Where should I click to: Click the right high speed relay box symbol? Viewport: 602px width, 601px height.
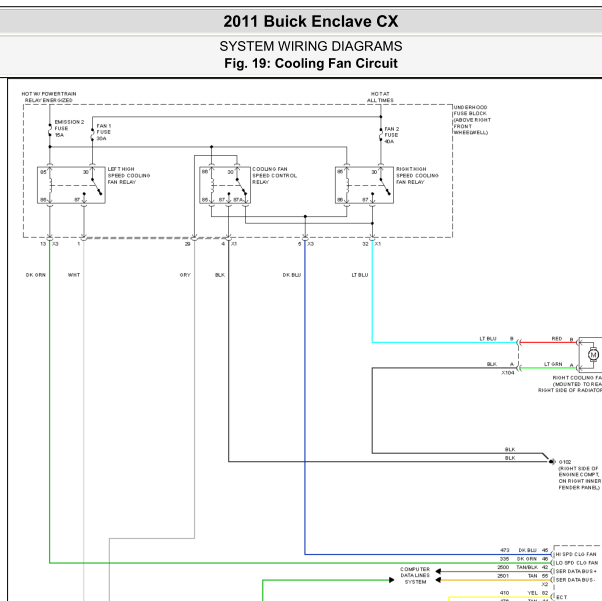click(364, 185)
